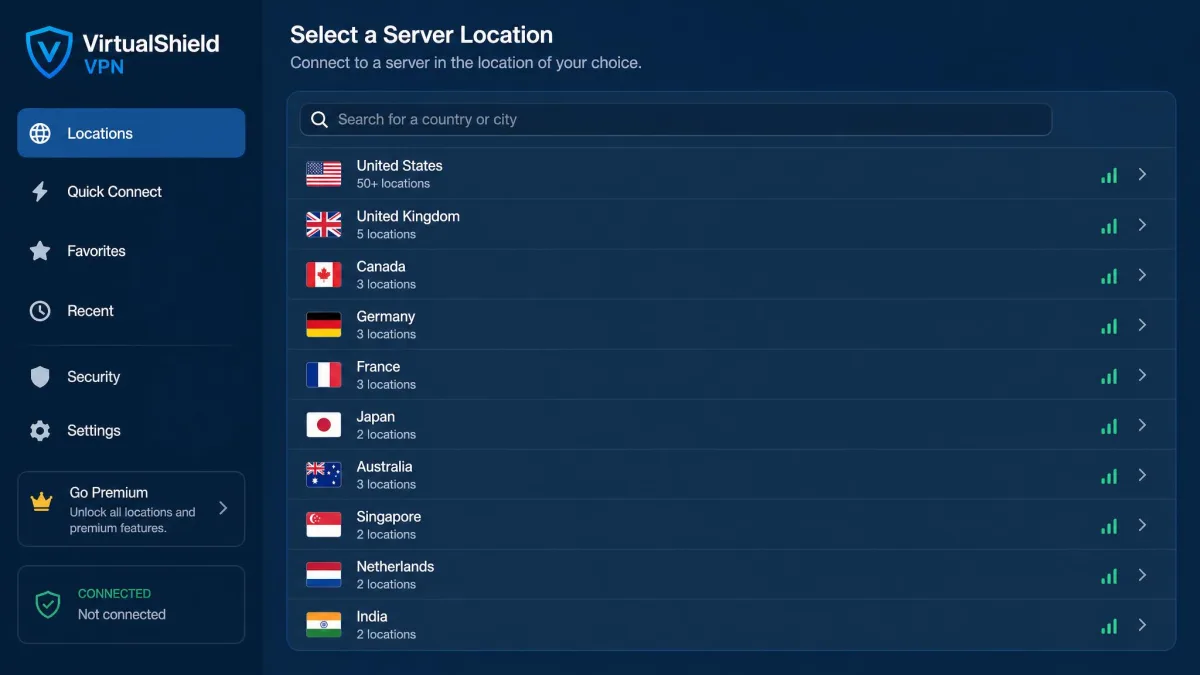Expand Canada locations with its chevron
Viewport: 1200px width, 675px height.
coord(1142,274)
